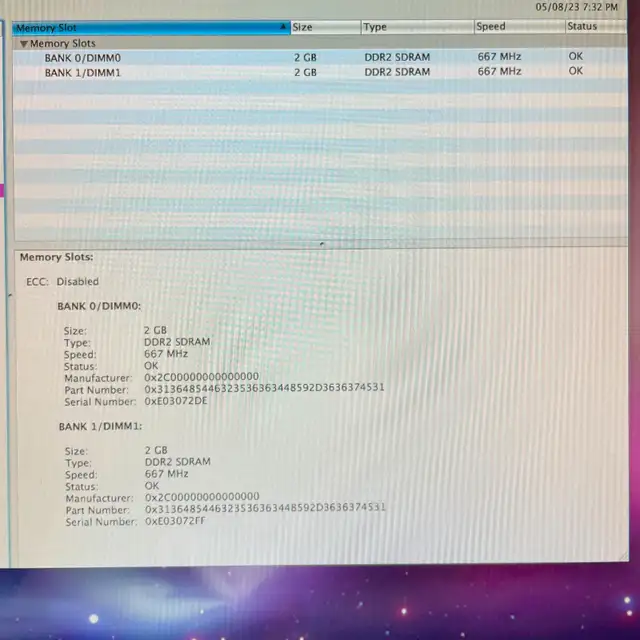Sort the table by Speed column
The width and height of the screenshot is (640, 640).
click(520, 27)
